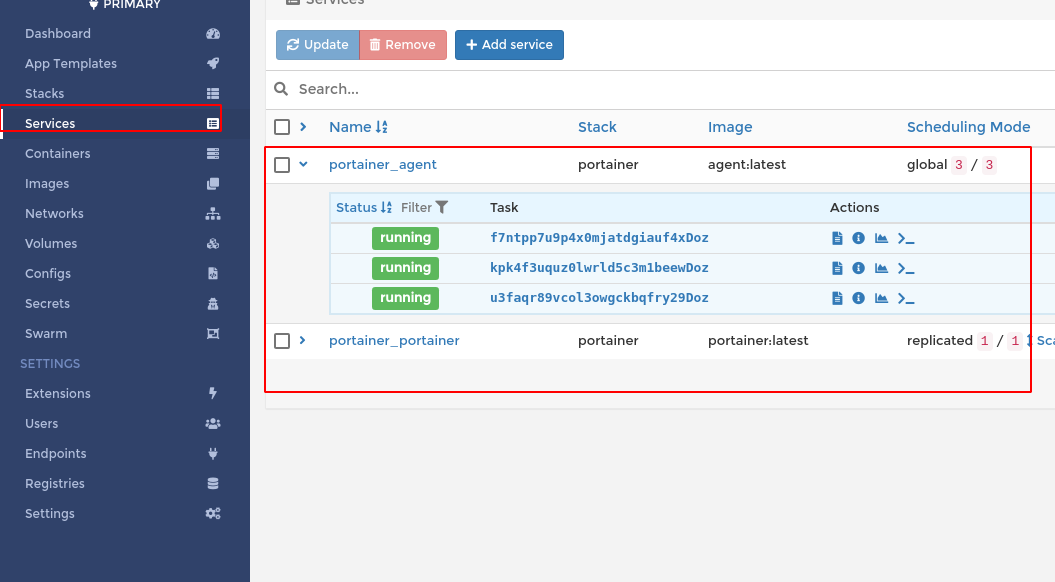1055x582 pixels.
Task: Open task u3faqr89vcol3owgckbqfry29Doz
Action: tap(599, 297)
